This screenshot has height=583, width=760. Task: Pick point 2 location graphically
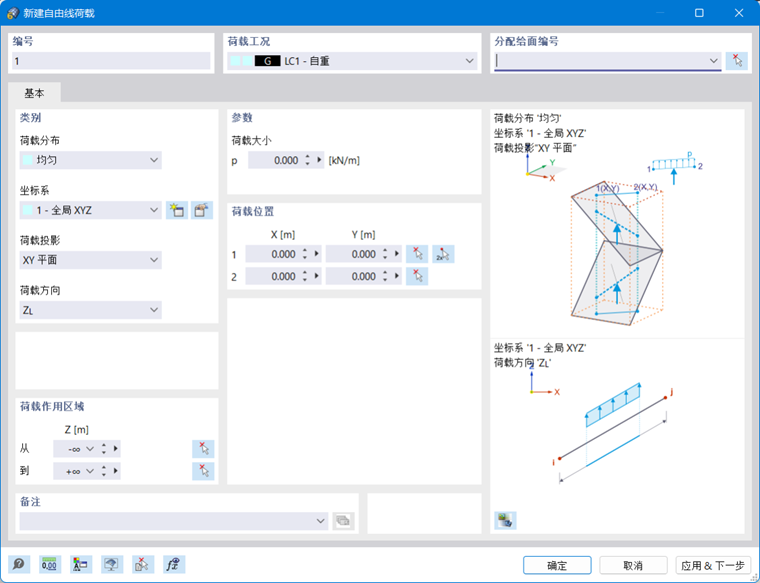417,276
